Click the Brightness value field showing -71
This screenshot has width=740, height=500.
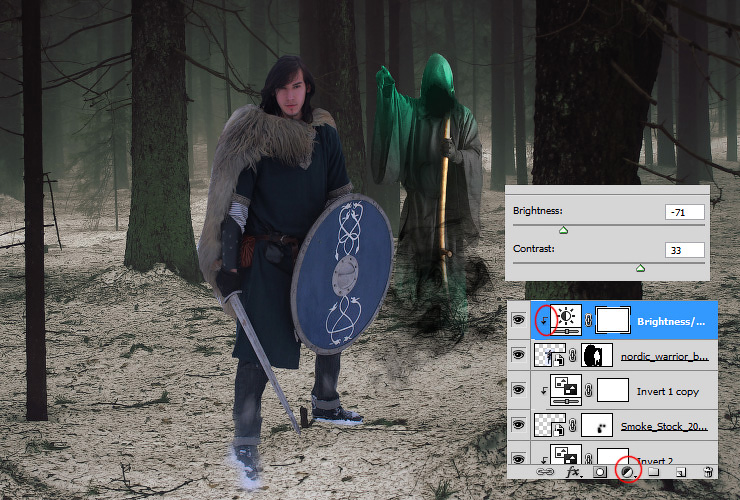[685, 212]
